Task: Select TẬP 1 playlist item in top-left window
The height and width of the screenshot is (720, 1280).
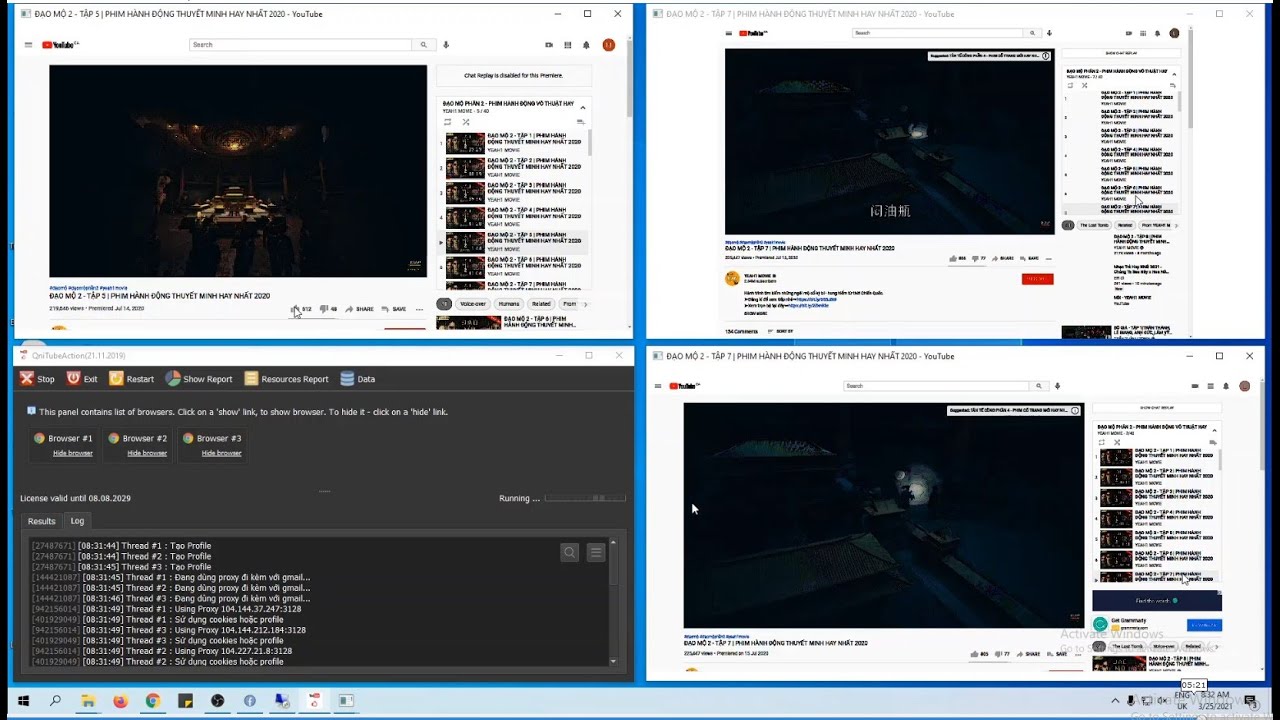Action: click(515, 143)
